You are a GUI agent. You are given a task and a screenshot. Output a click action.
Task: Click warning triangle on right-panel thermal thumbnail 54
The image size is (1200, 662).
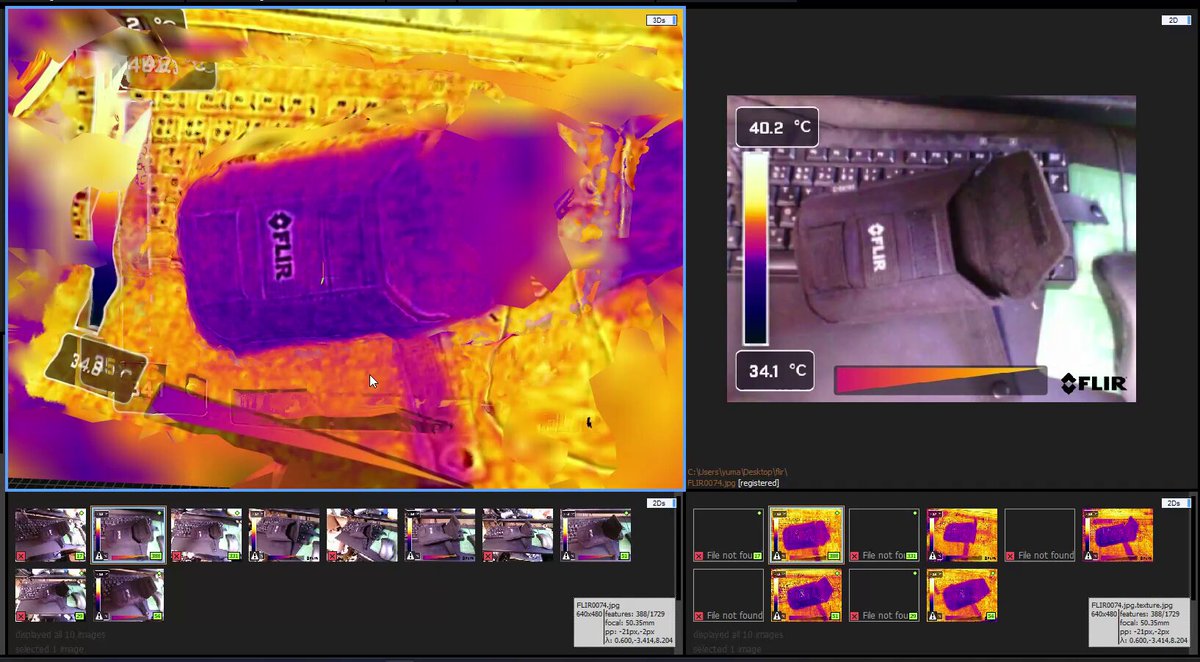click(x=933, y=616)
